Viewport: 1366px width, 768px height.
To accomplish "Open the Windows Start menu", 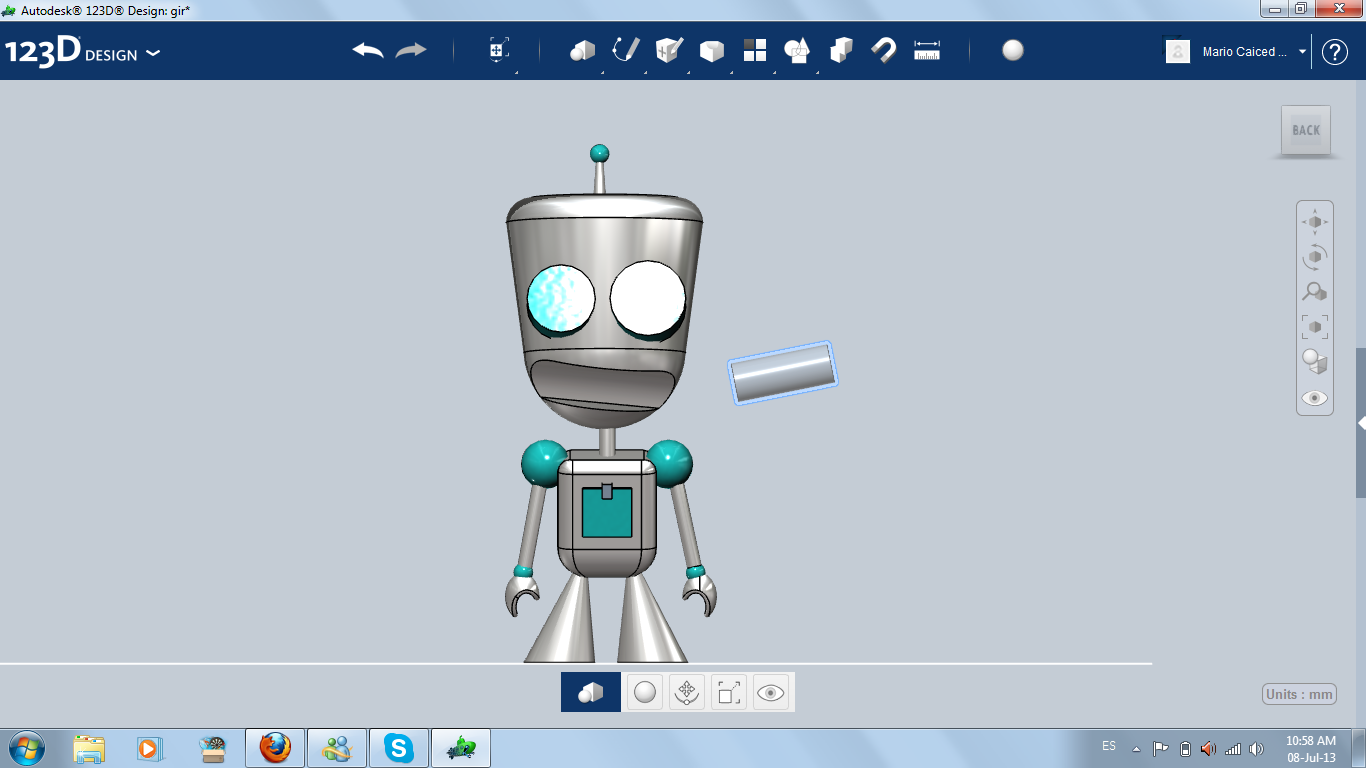I will click(25, 748).
